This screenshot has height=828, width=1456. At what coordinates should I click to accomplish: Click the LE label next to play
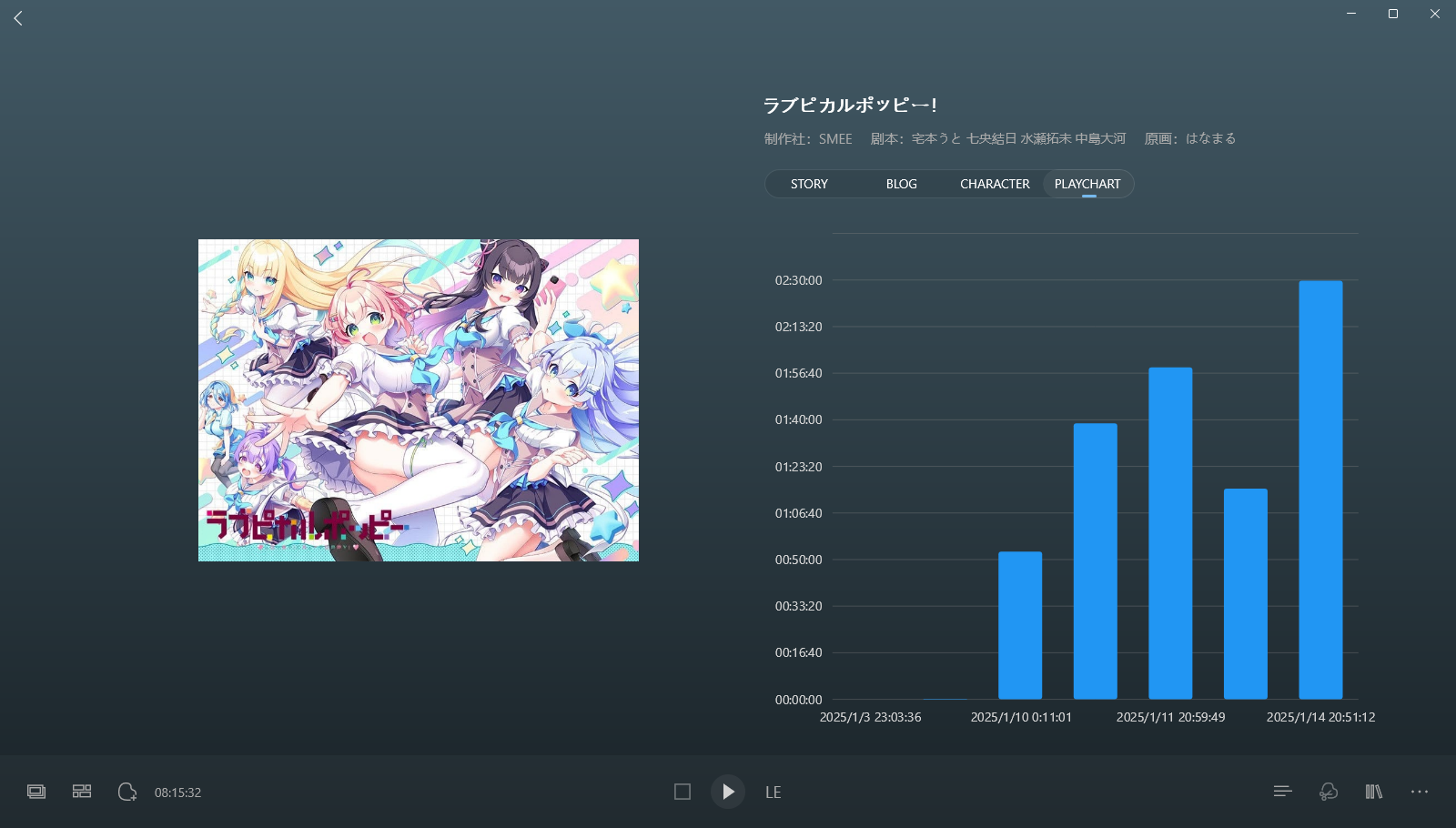773,793
